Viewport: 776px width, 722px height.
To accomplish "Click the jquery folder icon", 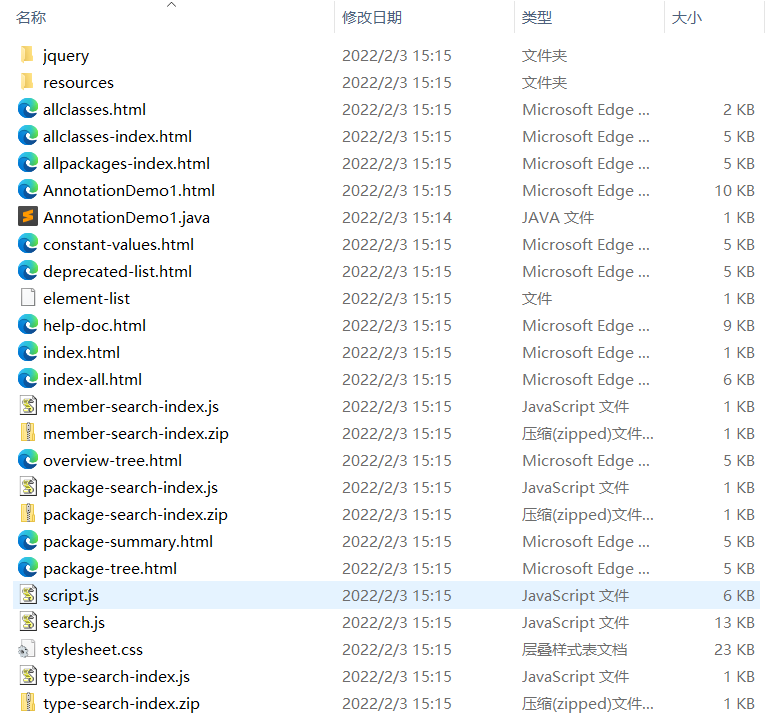I will (27, 55).
